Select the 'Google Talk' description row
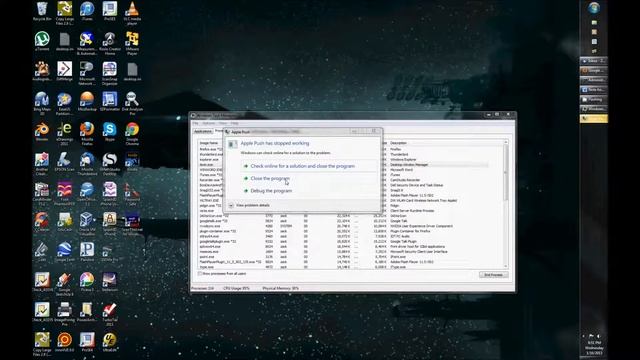This screenshot has width=640, height=360. [399, 221]
